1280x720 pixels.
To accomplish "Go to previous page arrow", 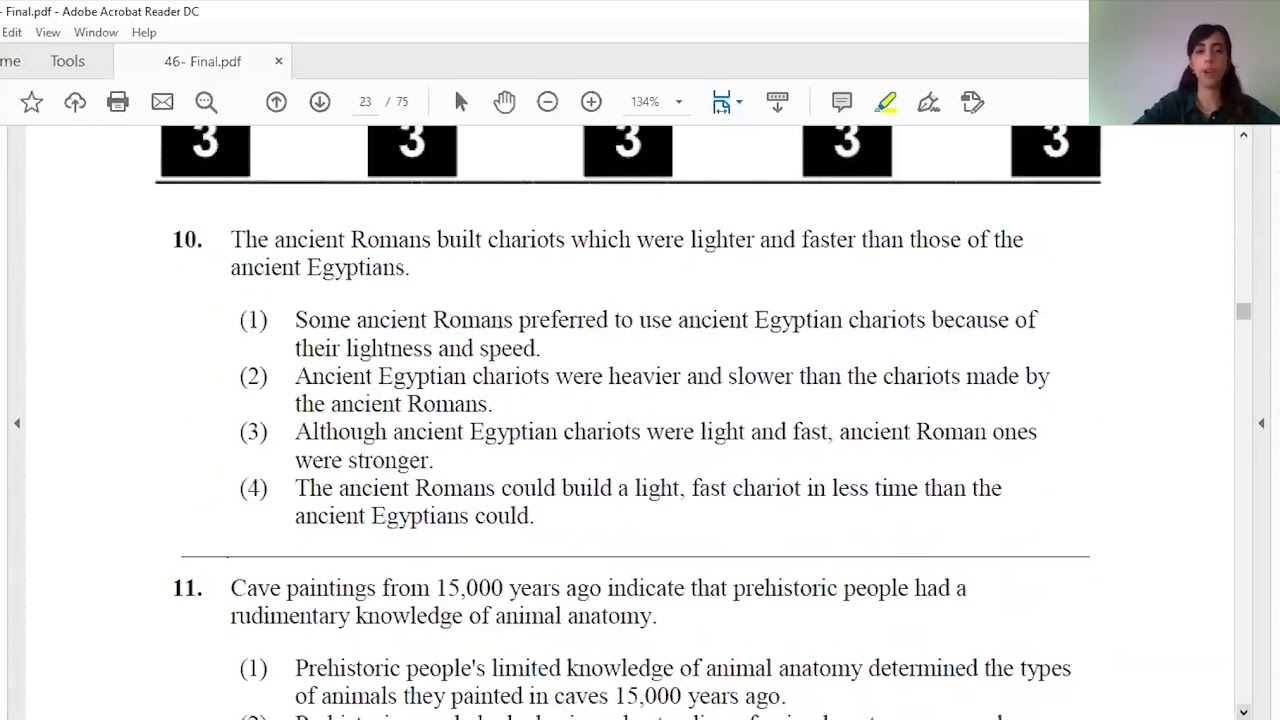I will (x=276, y=102).
